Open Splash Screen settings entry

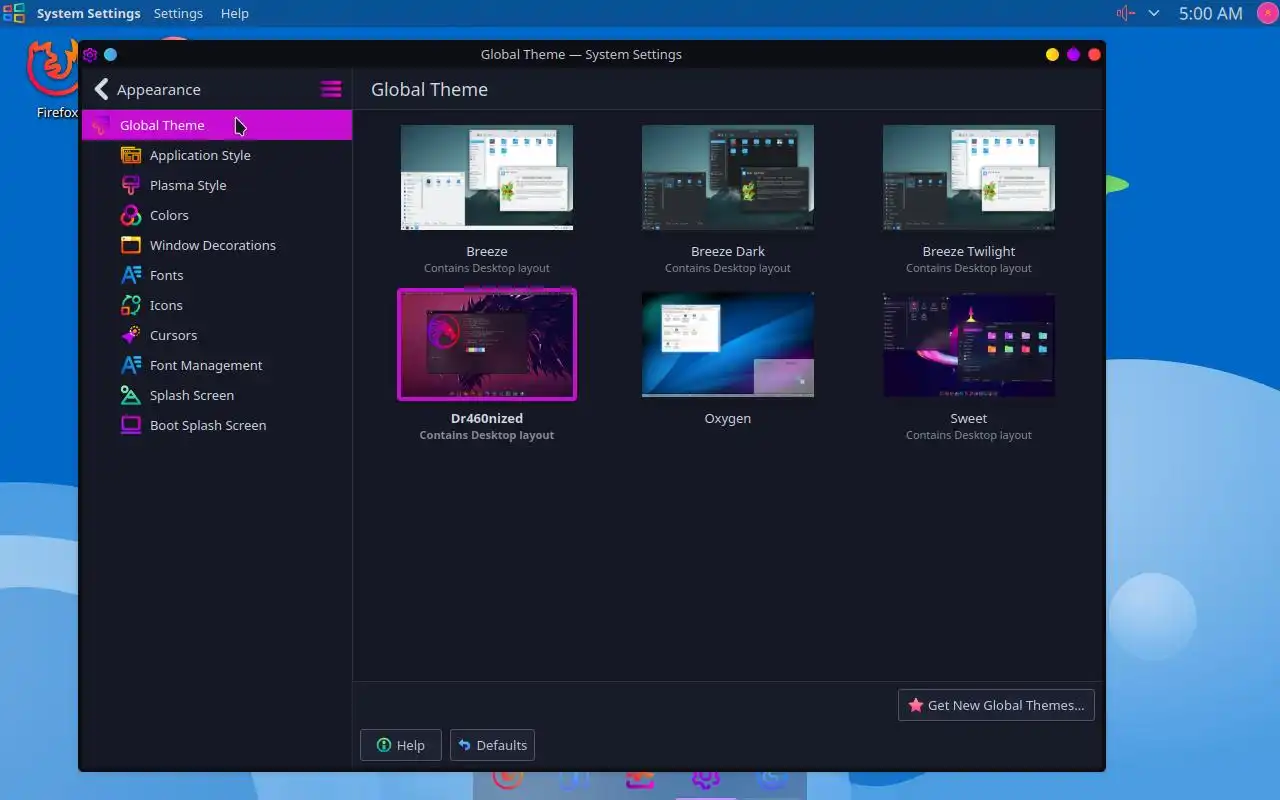217,395
